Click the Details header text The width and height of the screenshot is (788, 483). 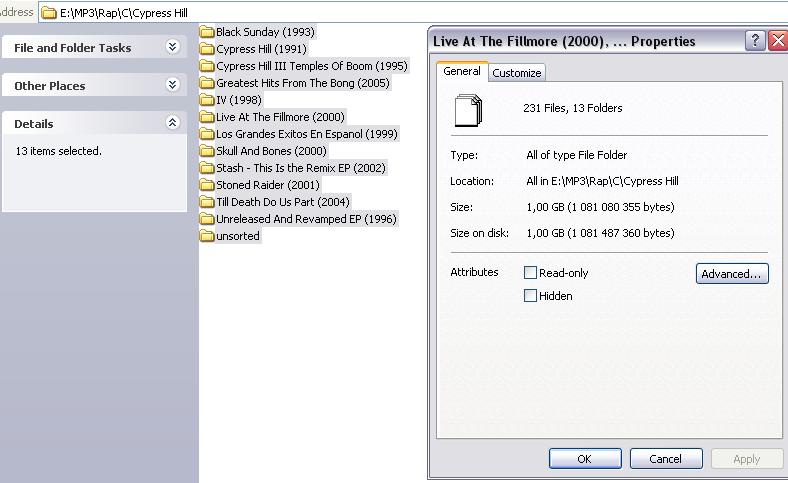point(34,124)
